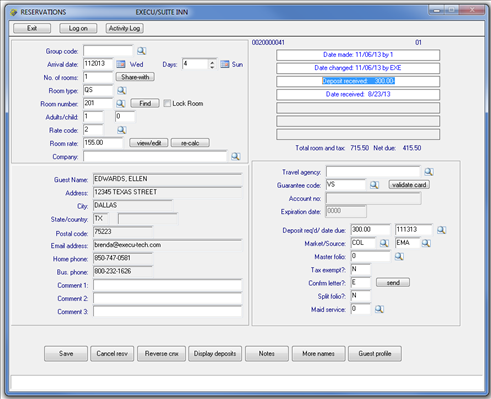Select the Date changed info line
This screenshot has height=399, width=491.
[358, 68]
